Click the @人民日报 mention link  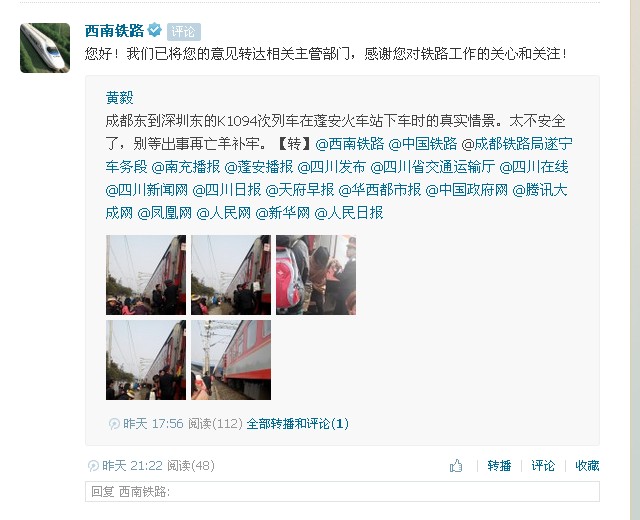(x=349, y=213)
